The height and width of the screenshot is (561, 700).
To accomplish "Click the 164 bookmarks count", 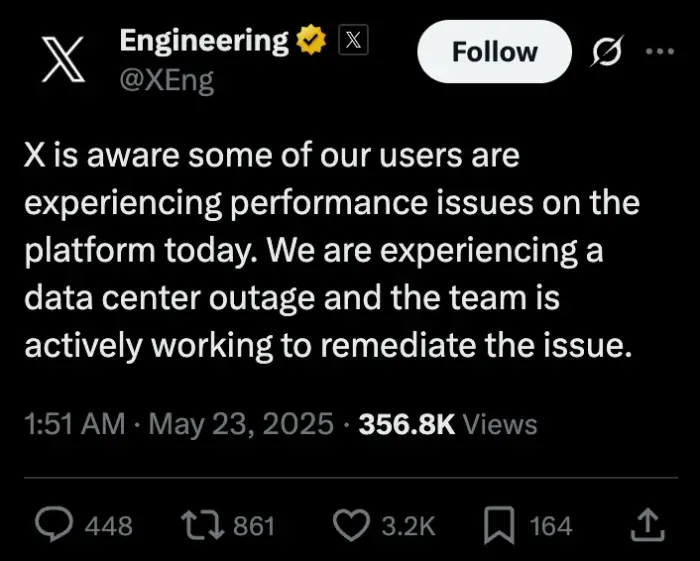I will click(x=551, y=526).
